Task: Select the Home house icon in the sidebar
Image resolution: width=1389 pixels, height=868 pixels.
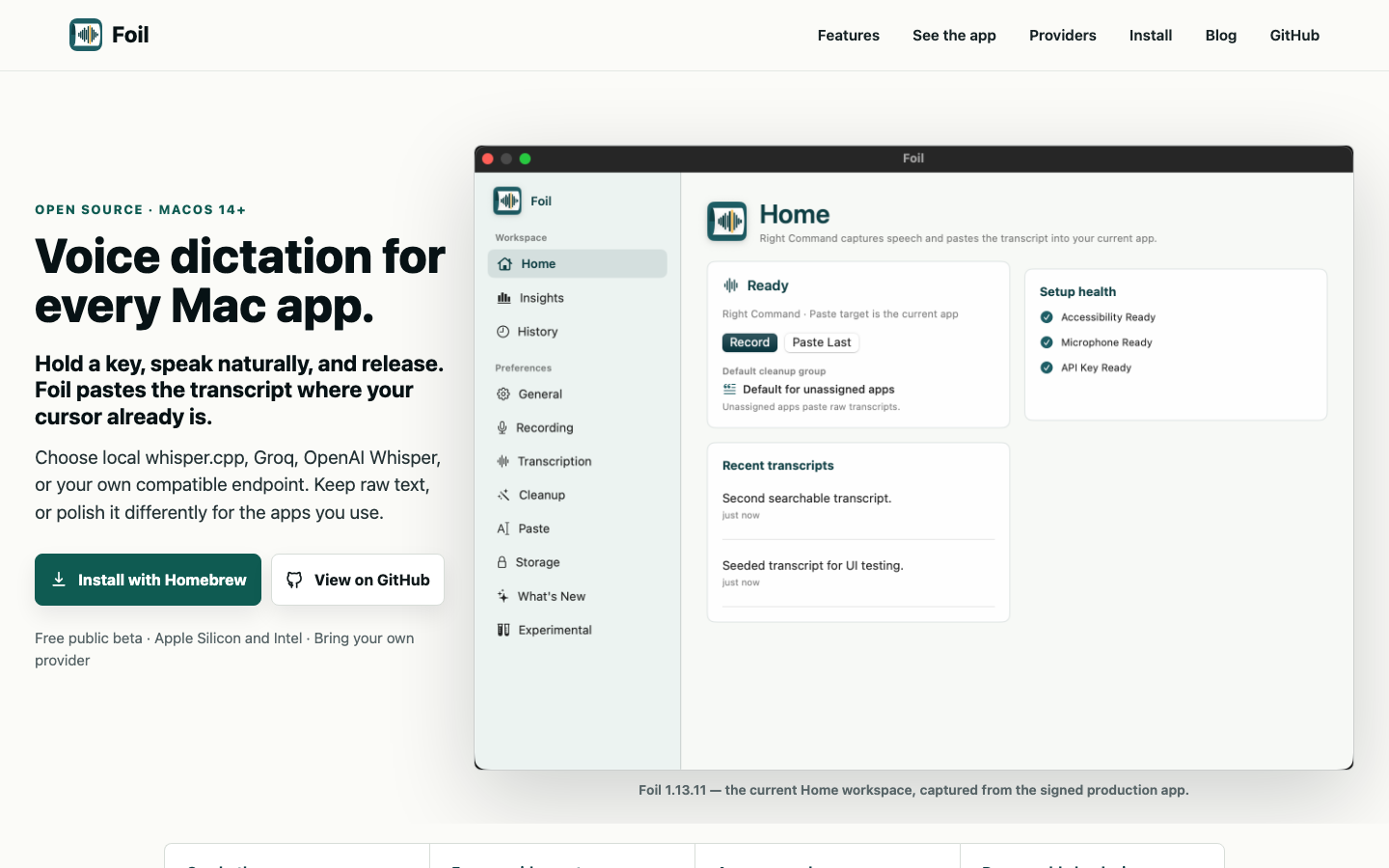Action: (x=504, y=264)
